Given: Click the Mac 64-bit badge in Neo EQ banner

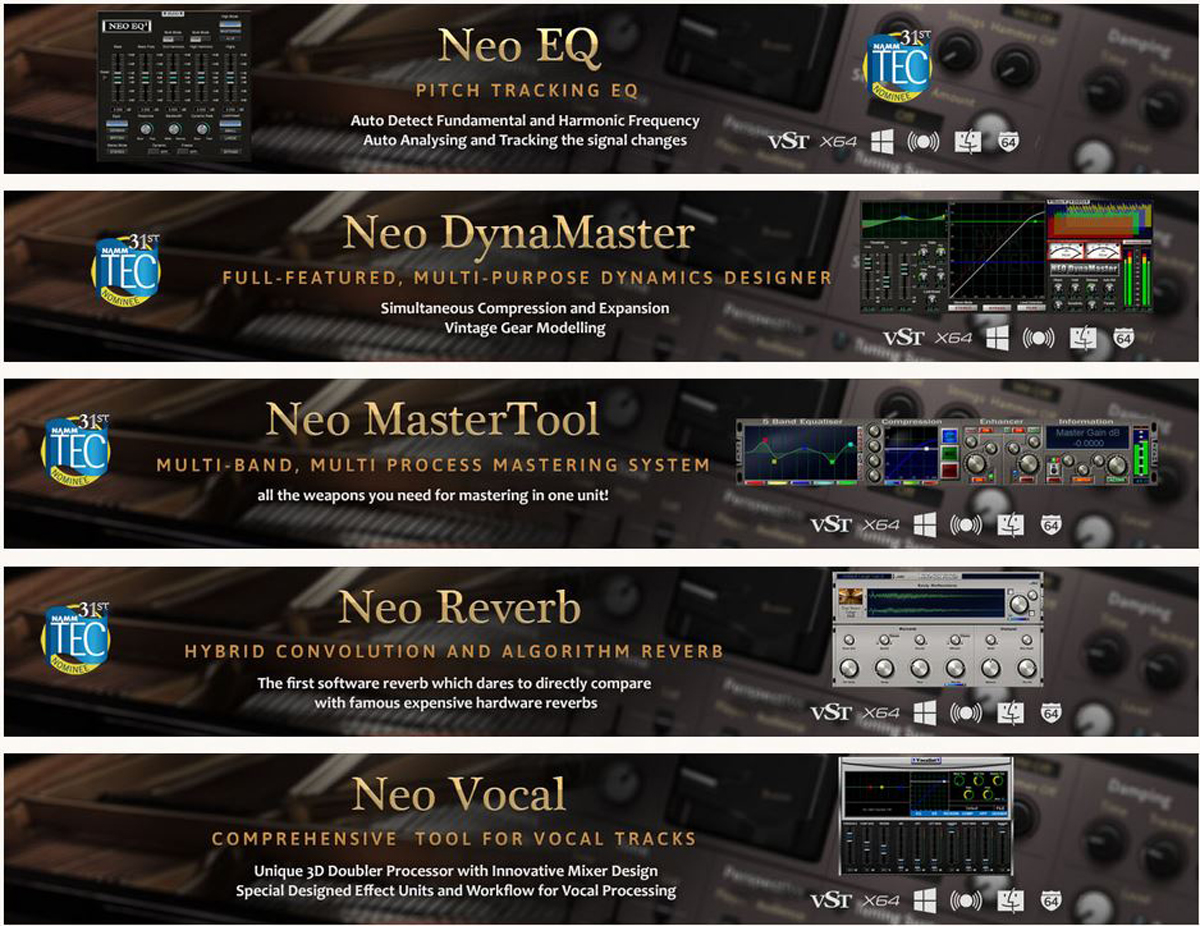Looking at the screenshot, I should (1007, 141).
